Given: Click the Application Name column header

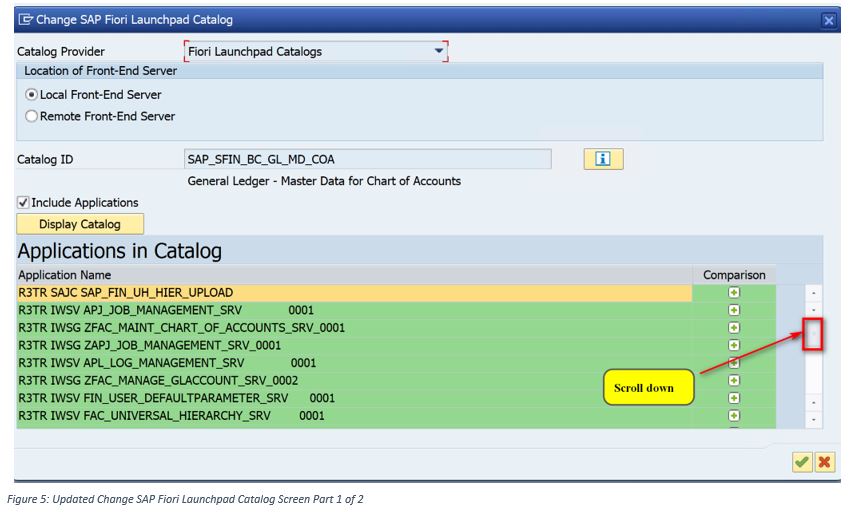Looking at the screenshot, I should point(354,275).
